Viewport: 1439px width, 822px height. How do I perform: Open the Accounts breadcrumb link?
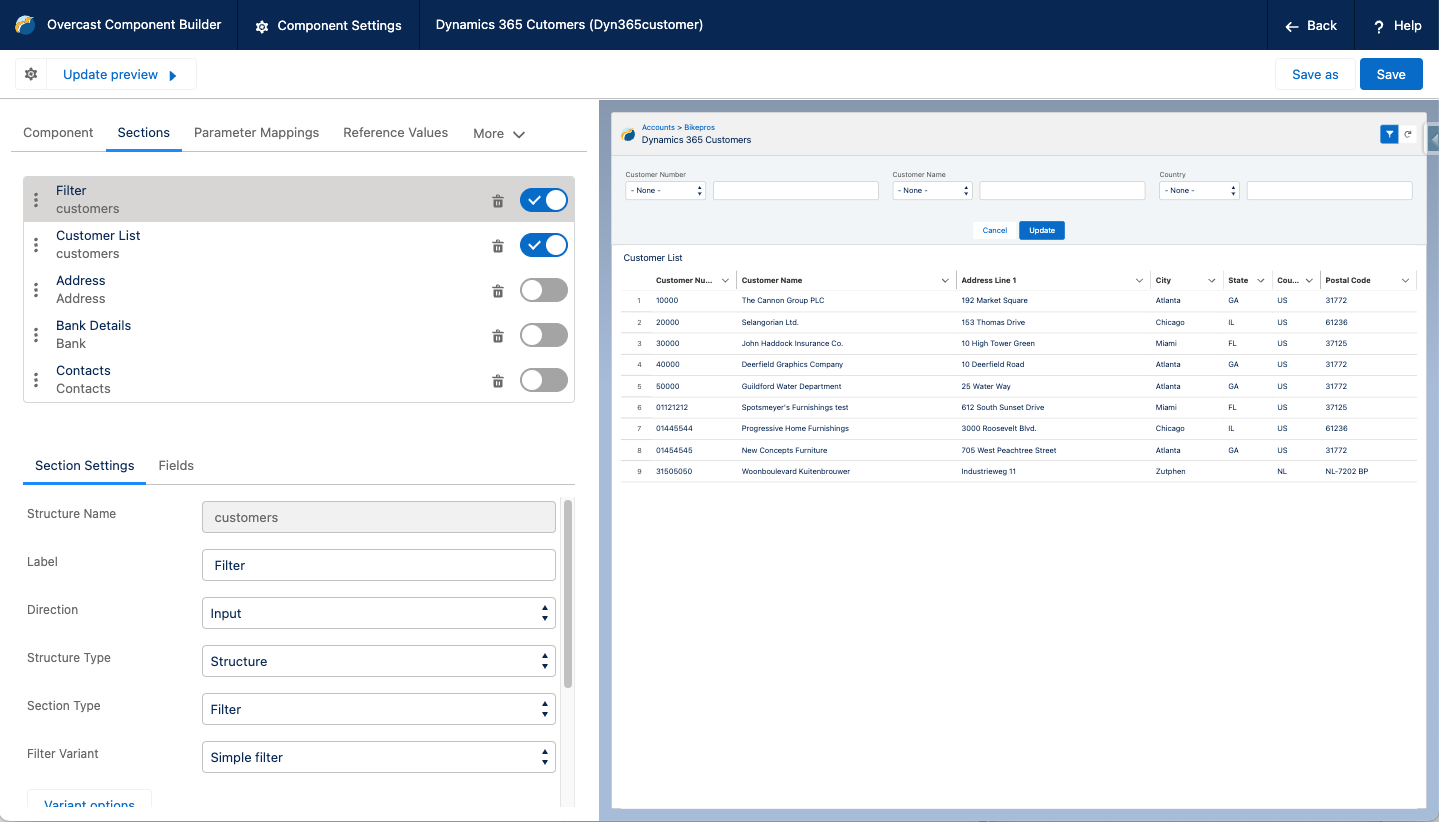(658, 128)
